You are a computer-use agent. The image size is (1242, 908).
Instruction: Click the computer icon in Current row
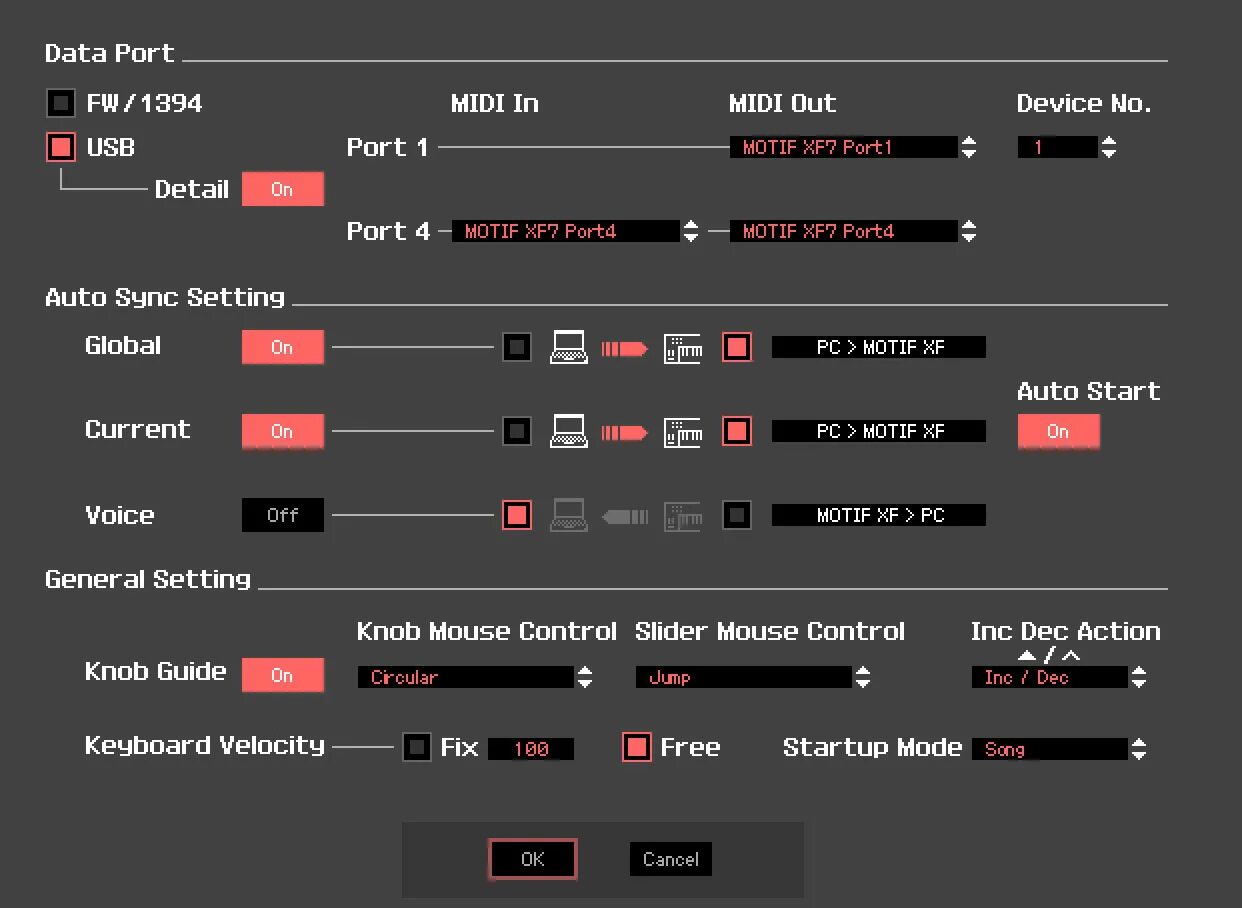[x=569, y=432]
